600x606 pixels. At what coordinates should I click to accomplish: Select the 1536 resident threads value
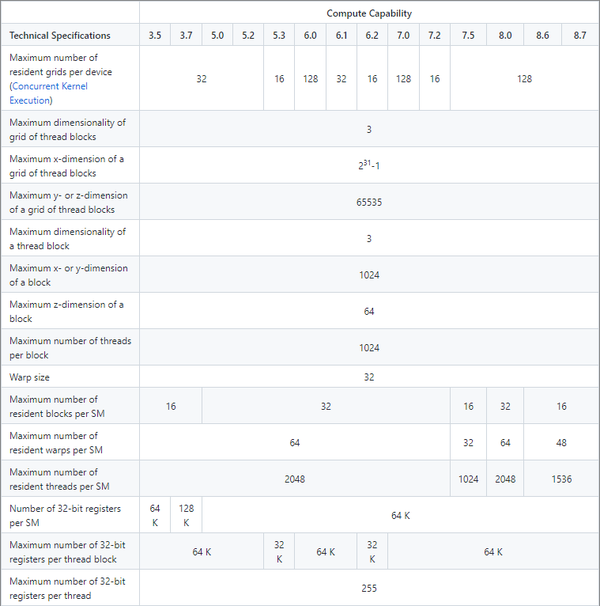561,479
